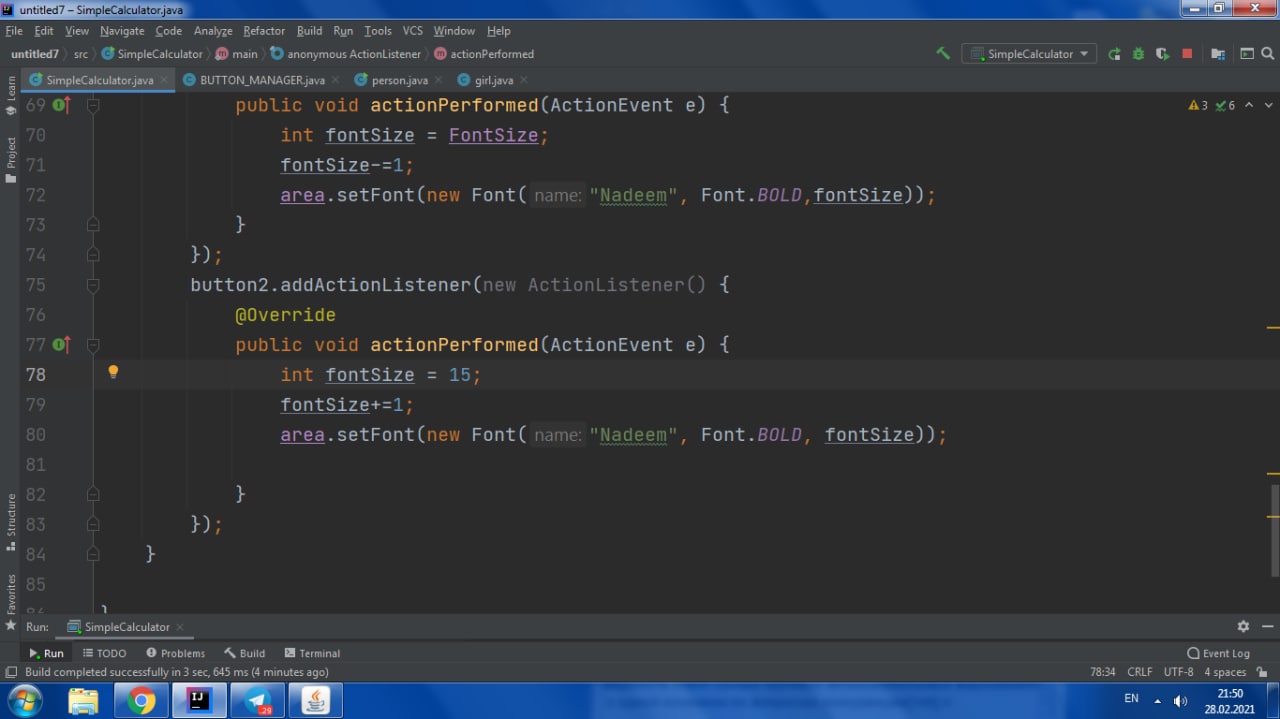Viewport: 1280px width, 719px height.
Task: Switch to the BUTTON_MANAGER.java editor tab
Action: [262, 80]
